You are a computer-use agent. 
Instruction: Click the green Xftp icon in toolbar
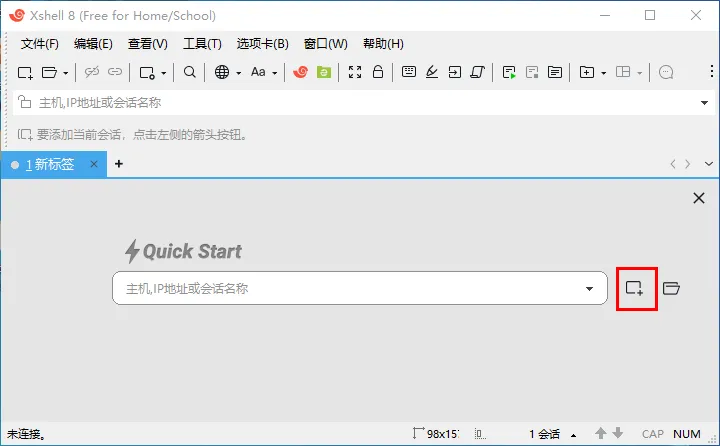[x=324, y=72]
